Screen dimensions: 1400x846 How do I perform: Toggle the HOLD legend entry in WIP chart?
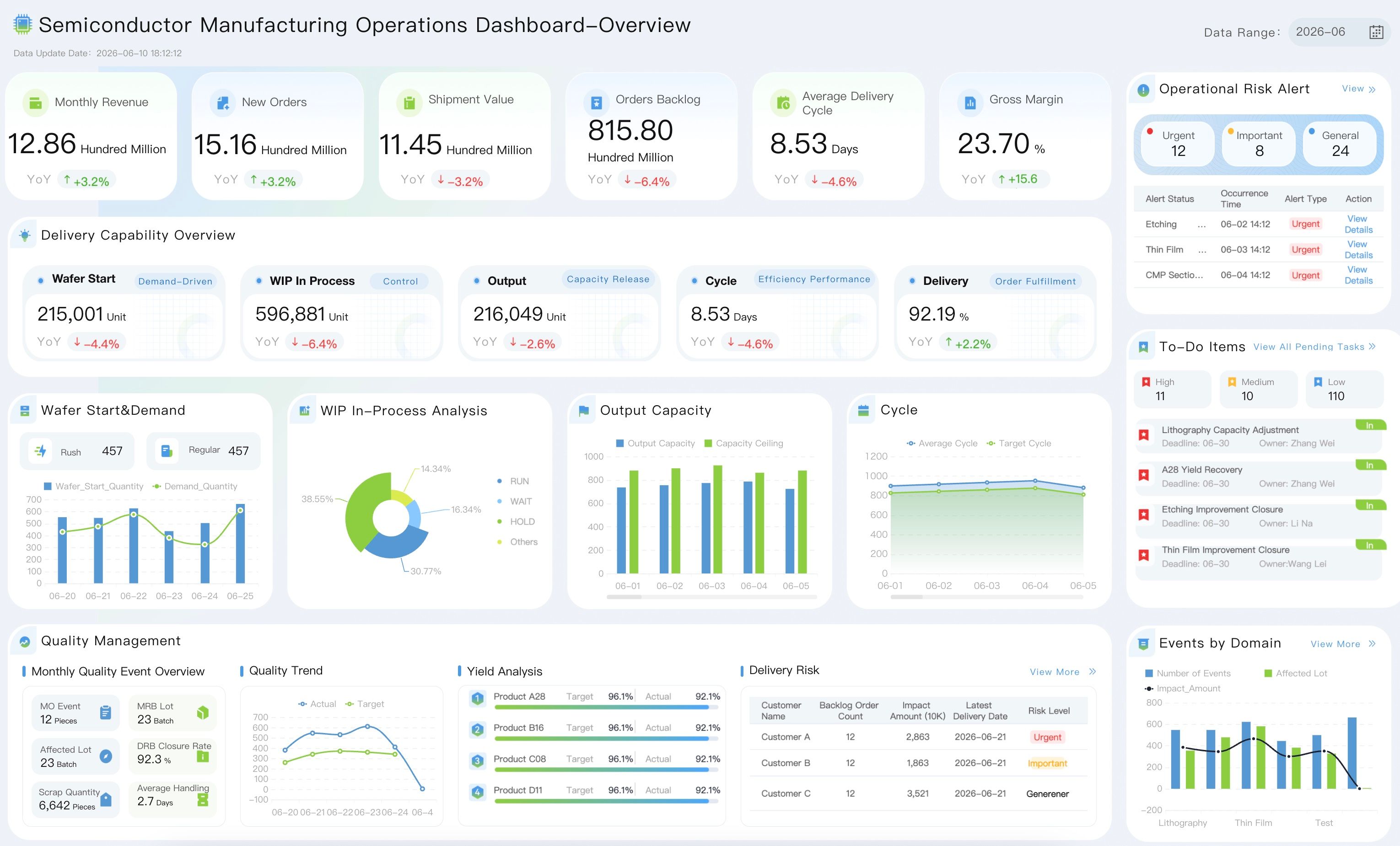(516, 521)
